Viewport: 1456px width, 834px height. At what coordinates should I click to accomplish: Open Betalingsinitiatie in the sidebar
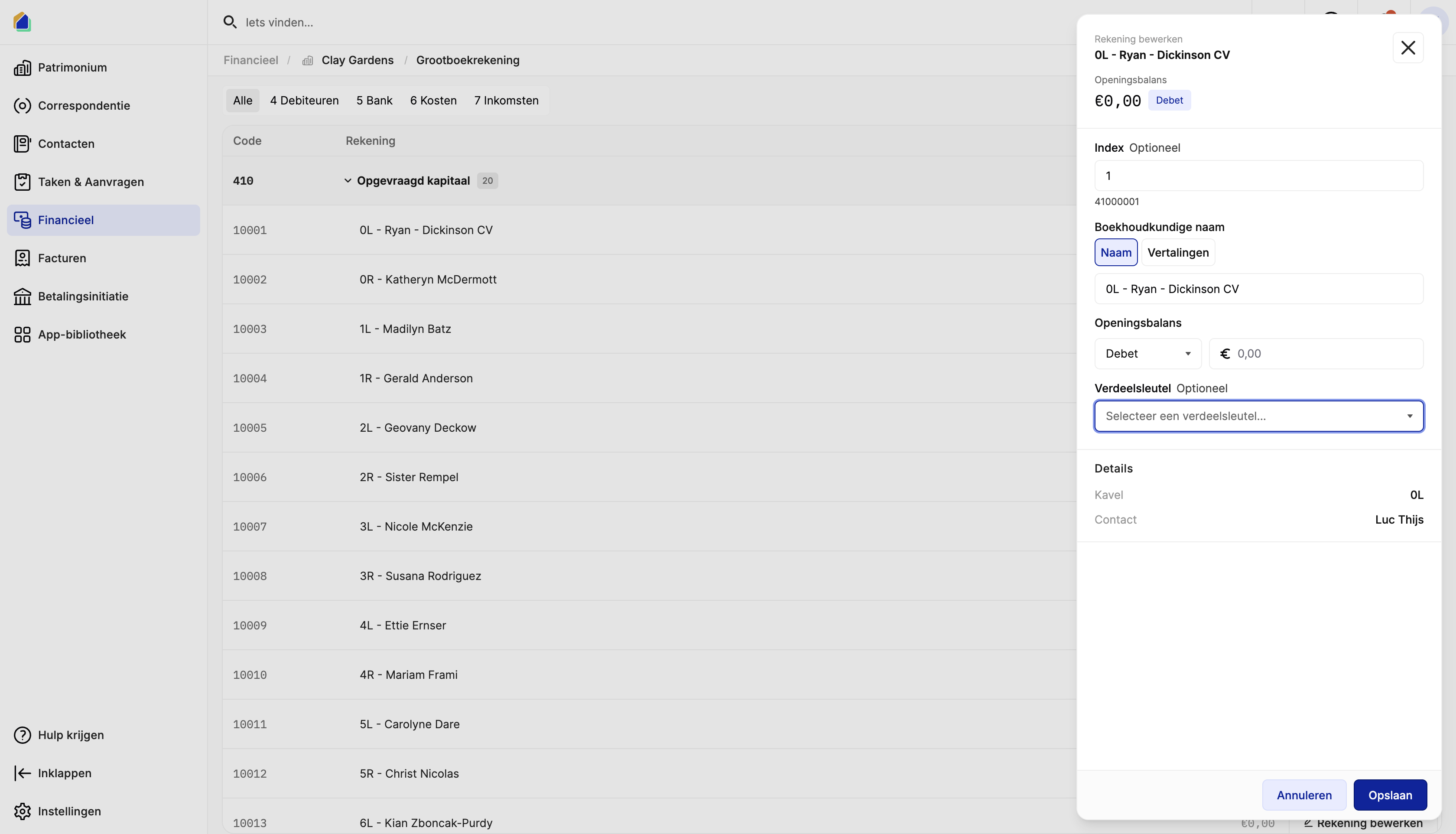tap(104, 296)
